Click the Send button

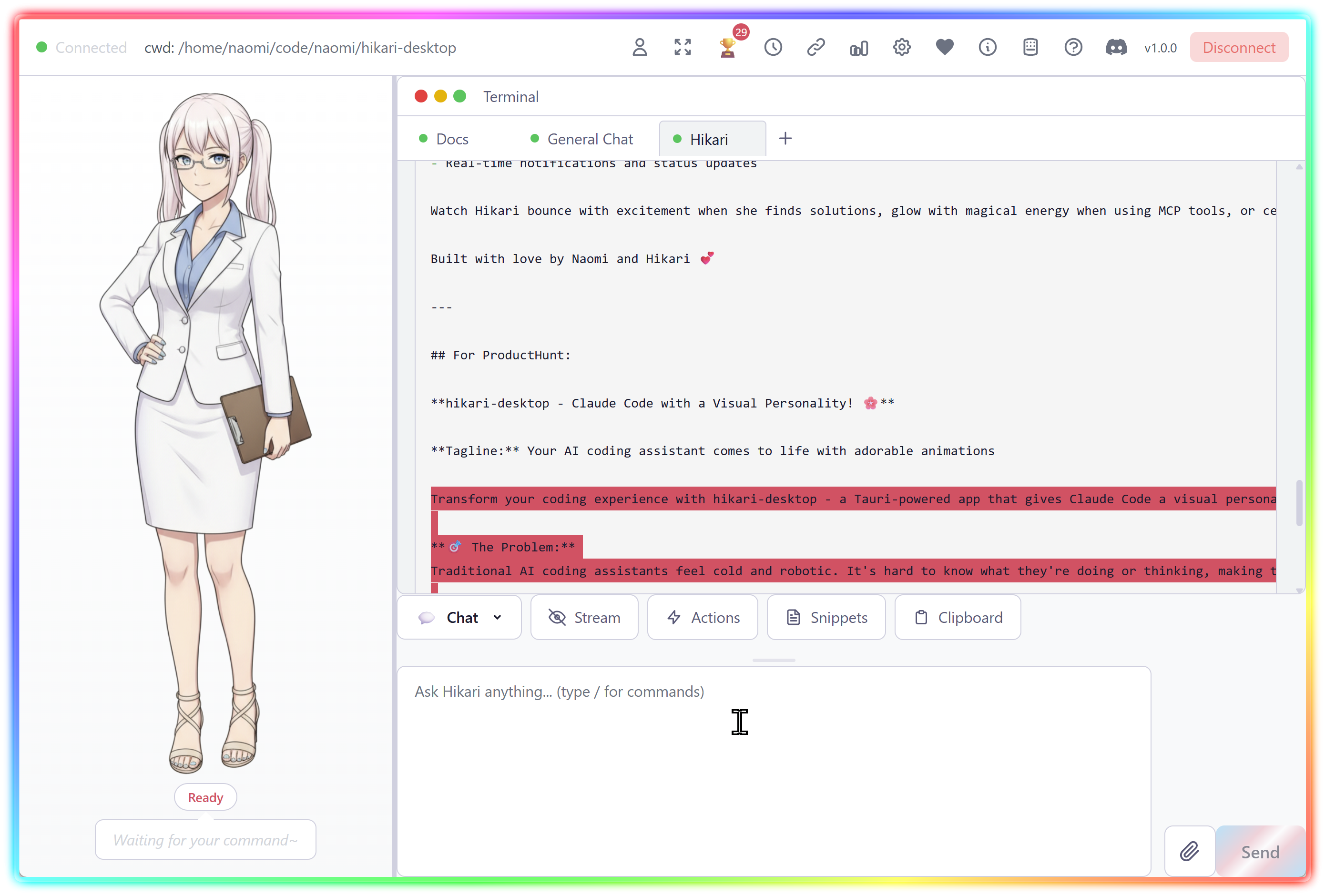(x=1259, y=851)
